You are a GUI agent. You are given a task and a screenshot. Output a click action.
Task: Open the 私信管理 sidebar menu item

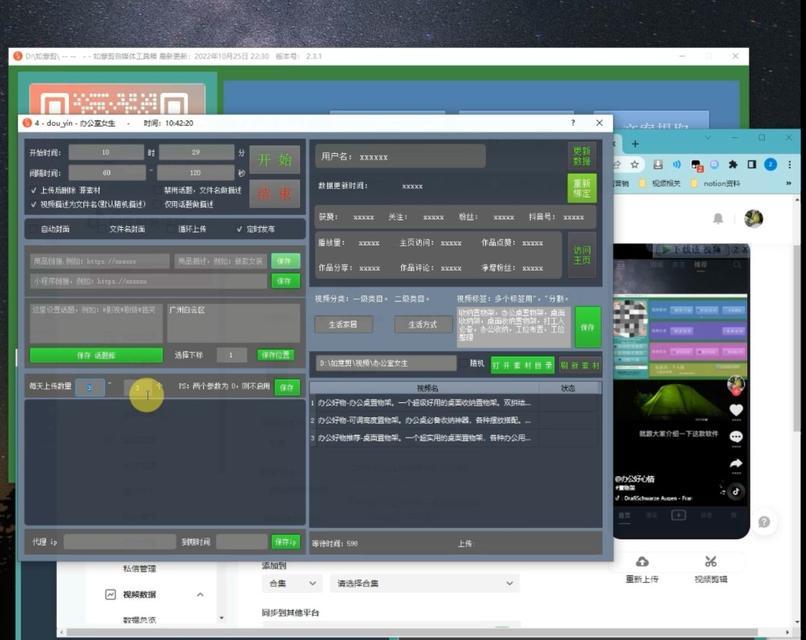click(139, 569)
